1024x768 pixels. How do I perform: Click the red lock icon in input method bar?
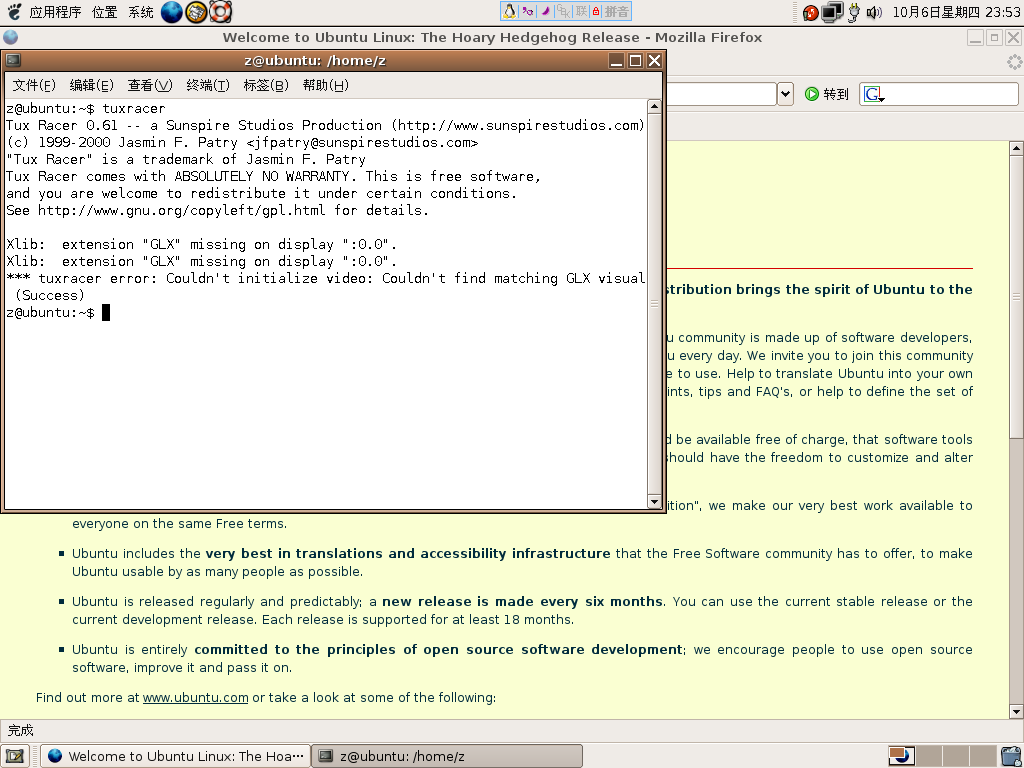[596, 11]
